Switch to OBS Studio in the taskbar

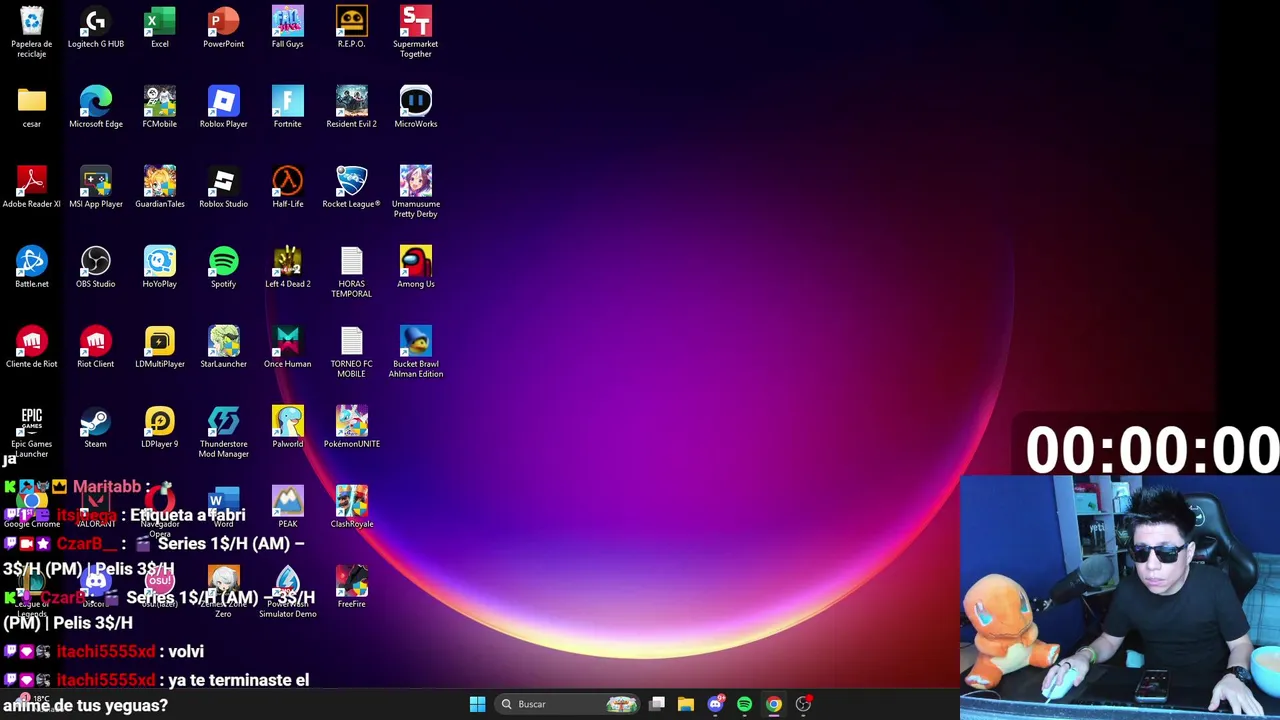803,704
